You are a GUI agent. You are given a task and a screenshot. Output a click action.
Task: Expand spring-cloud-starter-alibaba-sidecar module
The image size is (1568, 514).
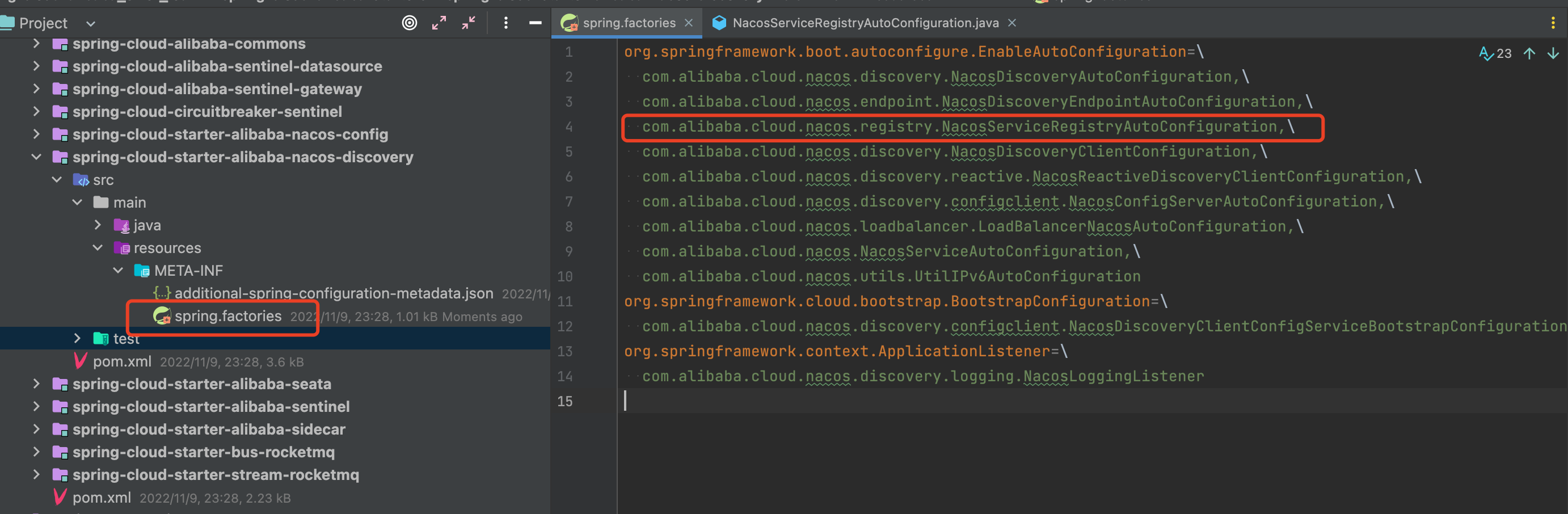point(36,429)
